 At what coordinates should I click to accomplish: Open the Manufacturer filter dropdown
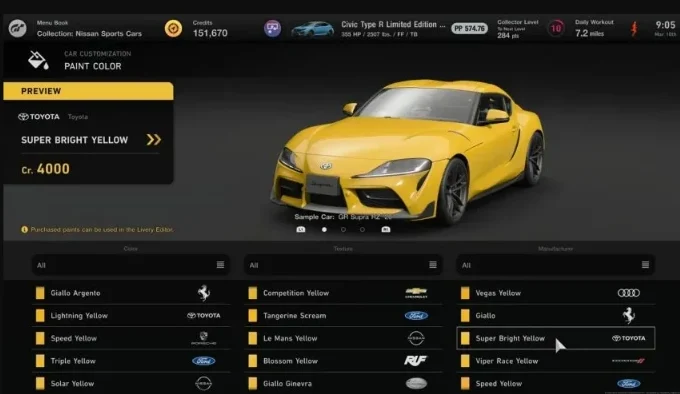(x=556, y=265)
